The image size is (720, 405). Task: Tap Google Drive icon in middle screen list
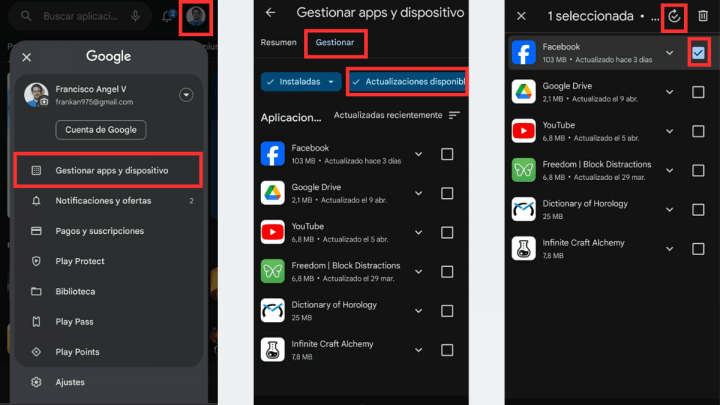tap(273, 193)
